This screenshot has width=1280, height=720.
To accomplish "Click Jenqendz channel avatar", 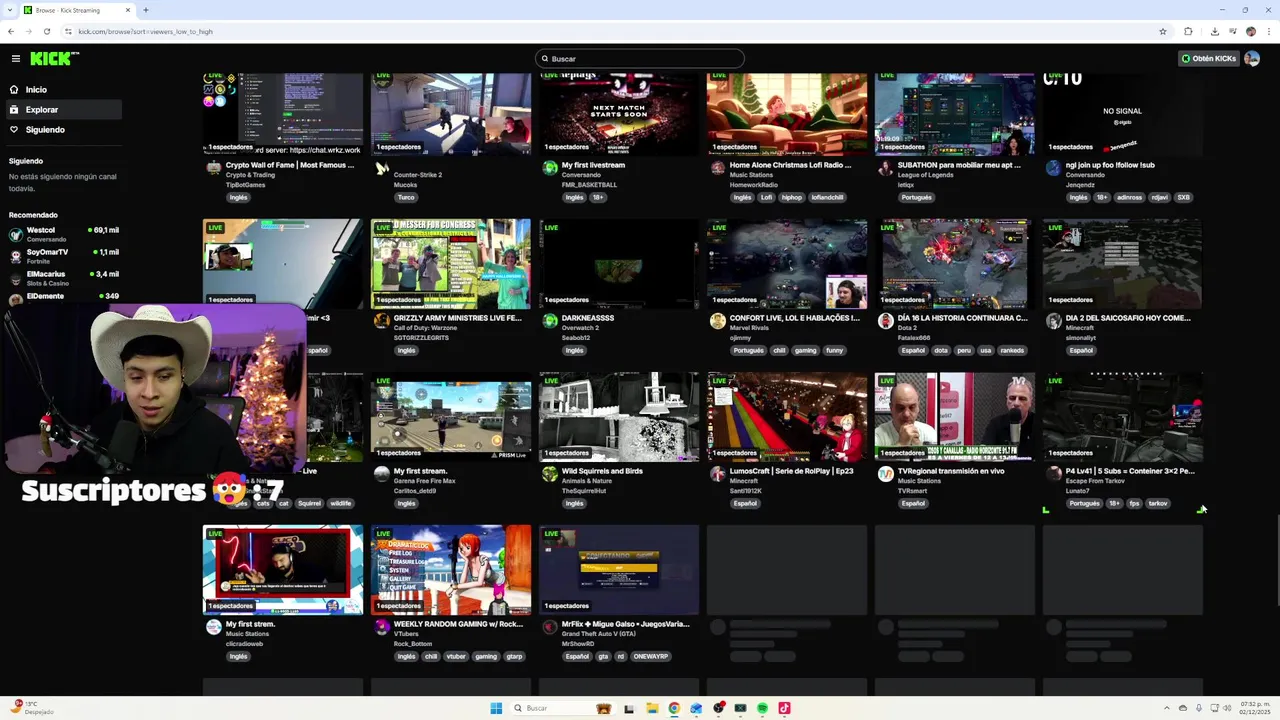I will [1053, 168].
